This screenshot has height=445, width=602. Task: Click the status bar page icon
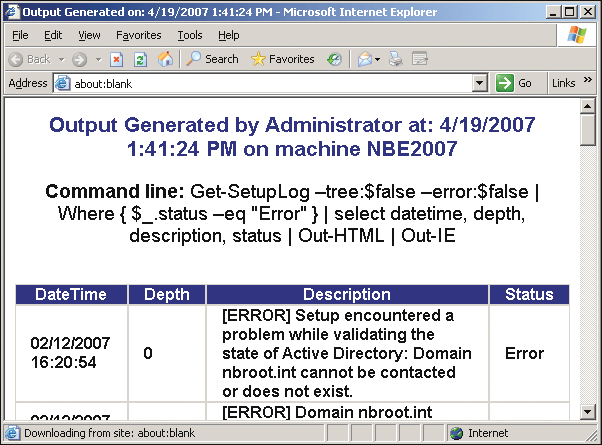coord(12,433)
